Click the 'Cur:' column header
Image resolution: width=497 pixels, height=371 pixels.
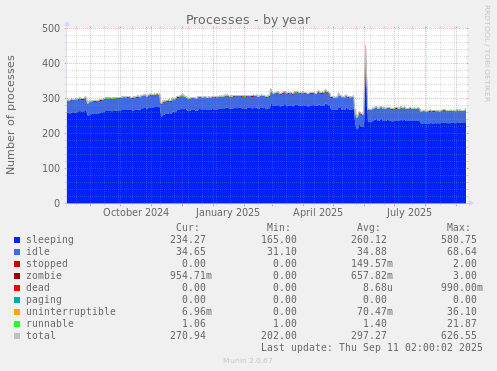tap(188, 228)
